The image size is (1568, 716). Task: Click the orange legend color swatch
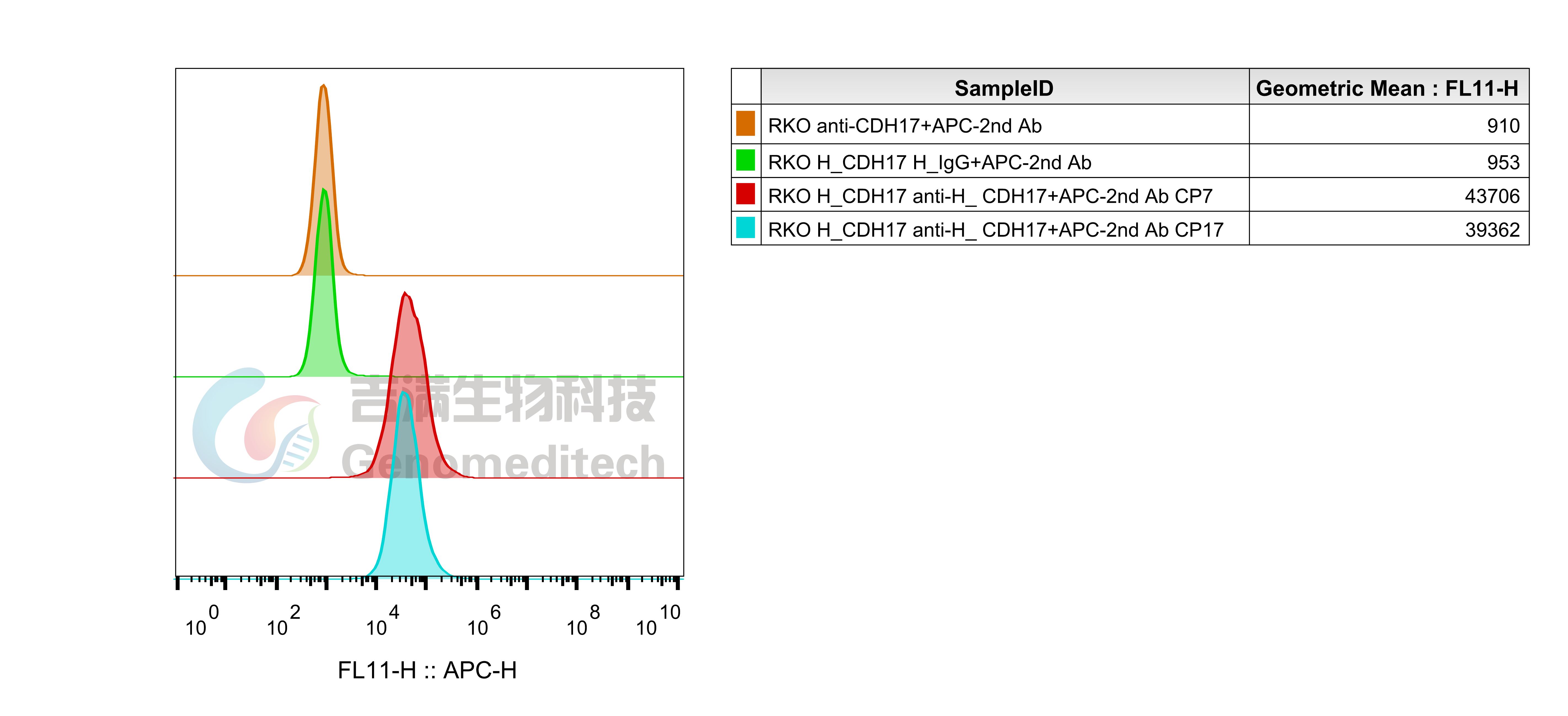745,123
